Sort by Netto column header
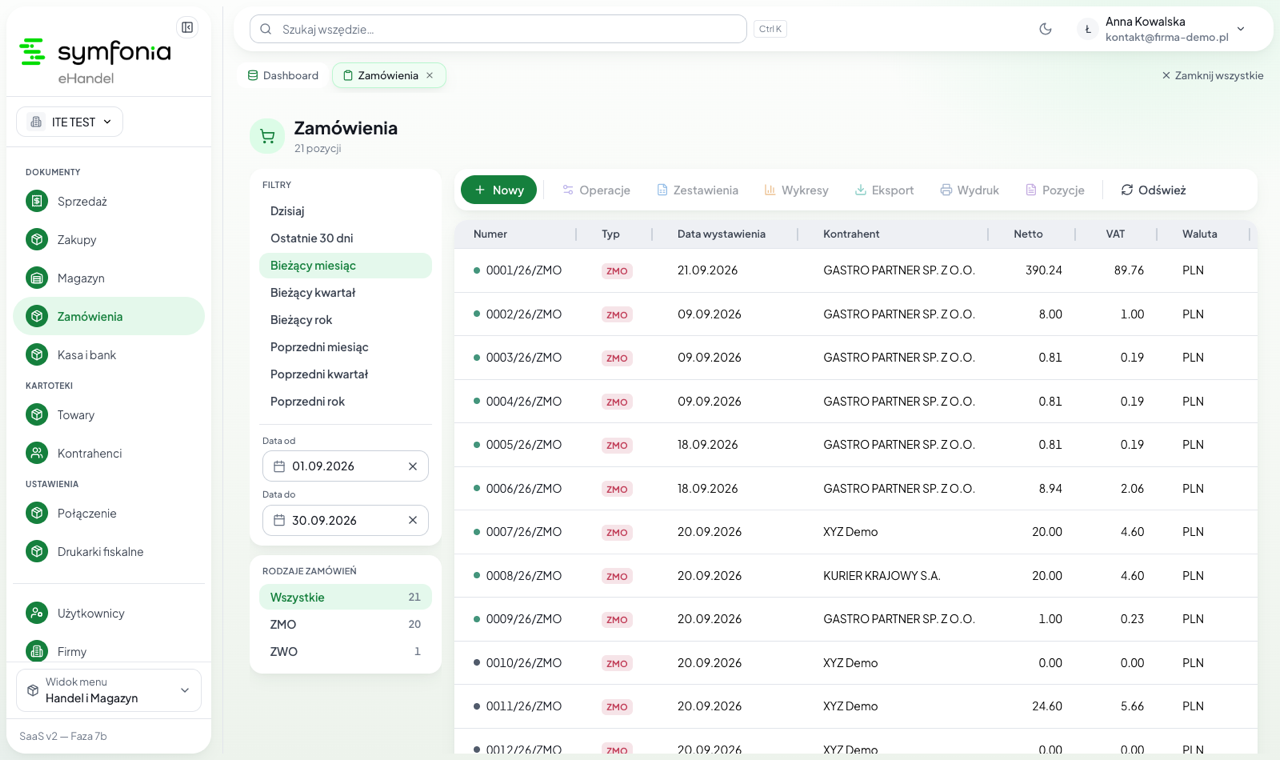Image resolution: width=1280 pixels, height=760 pixels. [1028, 234]
